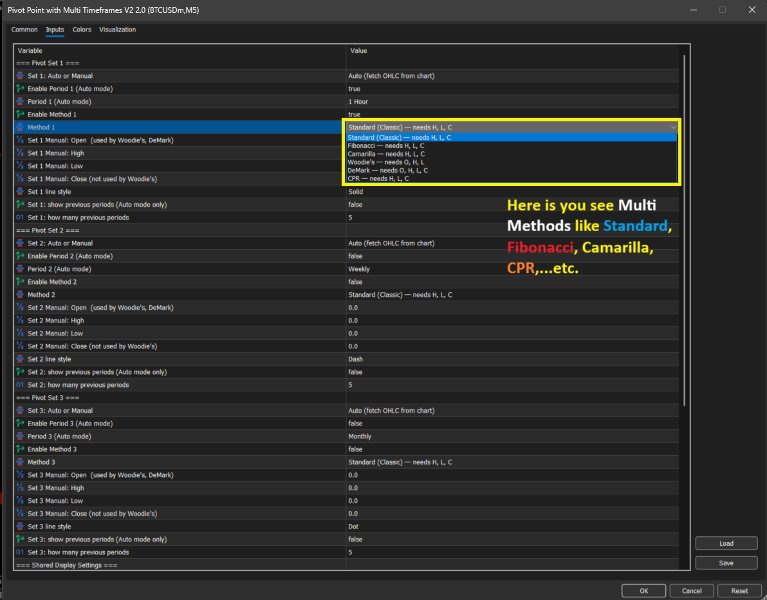Image resolution: width=767 pixels, height=600 pixels.
Task: Click the Cancel button
Action: pyautogui.click(x=692, y=591)
